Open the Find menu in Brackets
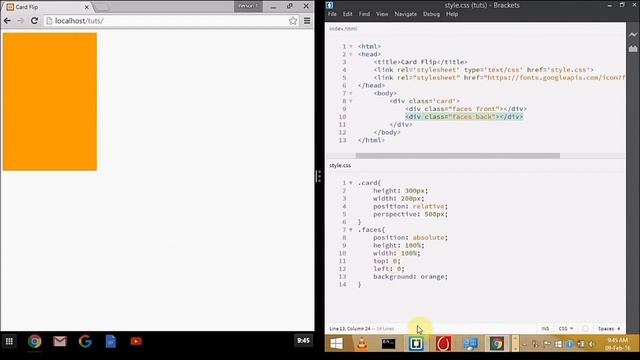The image size is (640, 360). point(364,14)
